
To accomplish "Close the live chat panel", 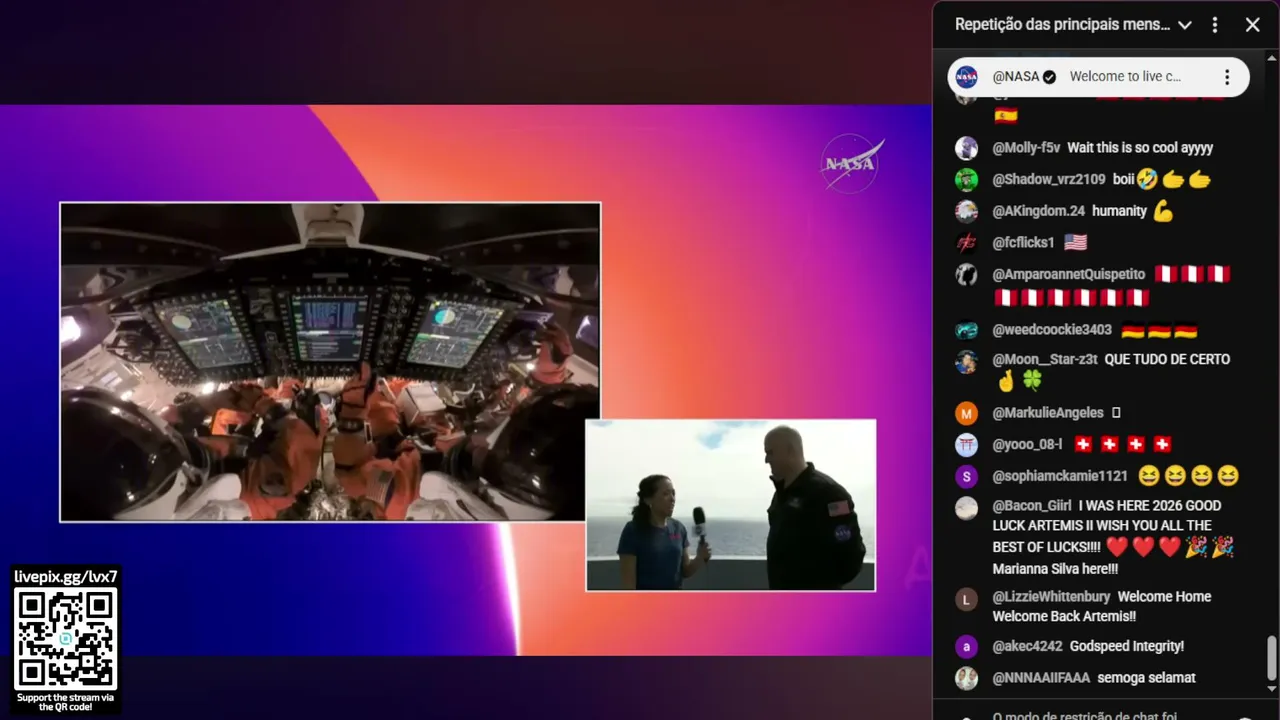I will pos(1253,25).
